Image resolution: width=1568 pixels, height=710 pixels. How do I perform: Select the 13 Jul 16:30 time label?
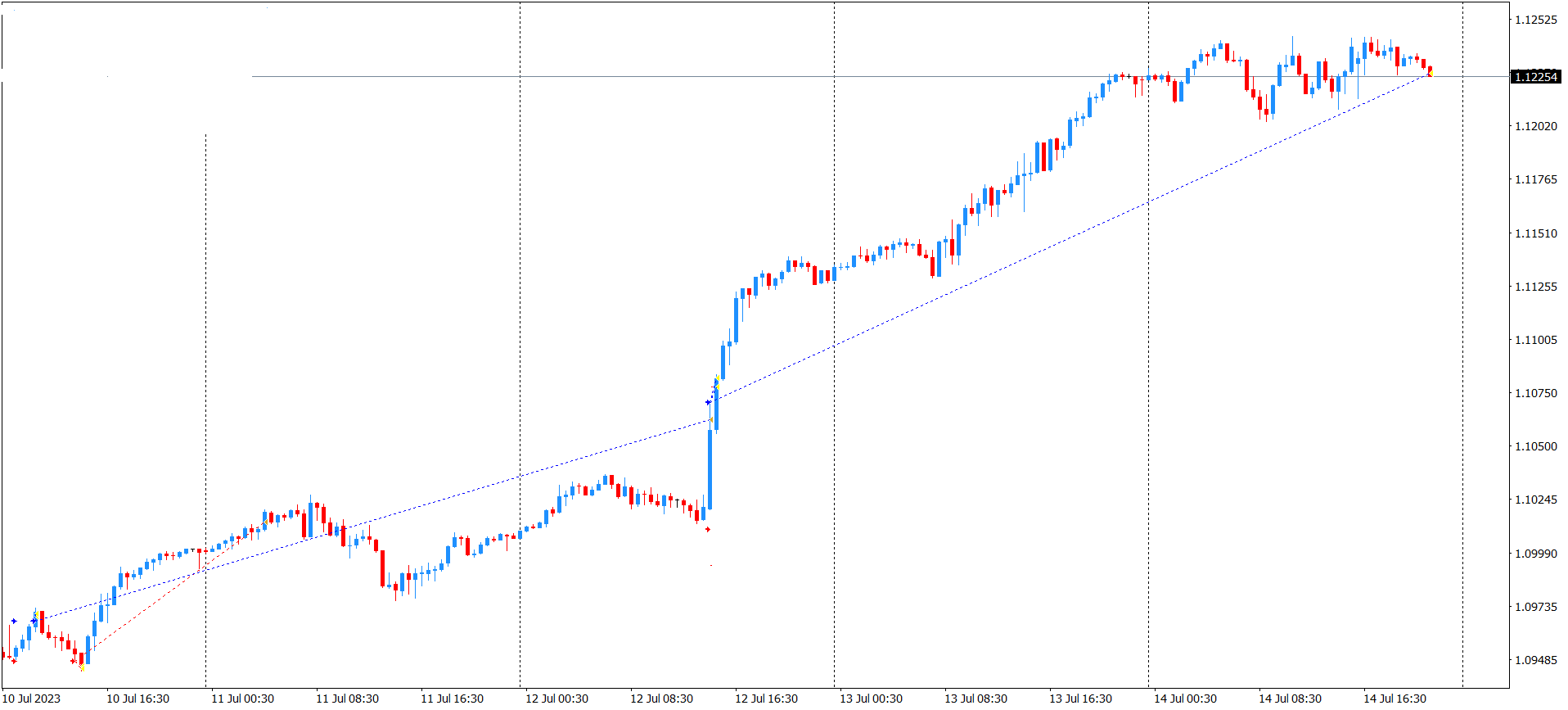[x=1080, y=699]
